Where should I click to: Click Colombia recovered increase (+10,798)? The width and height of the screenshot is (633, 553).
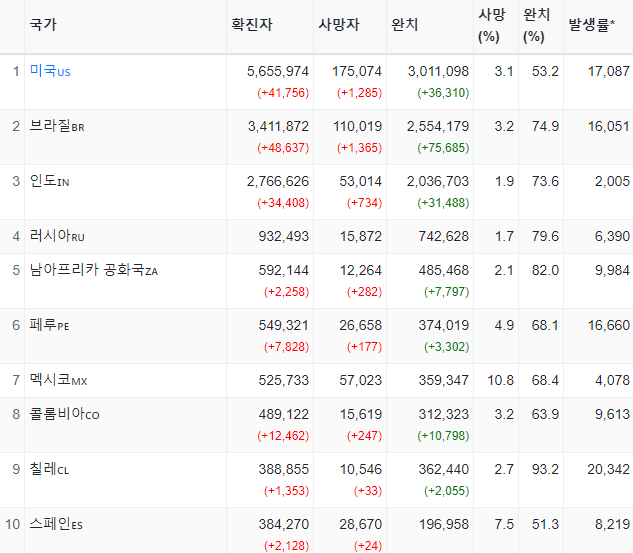coord(443,436)
